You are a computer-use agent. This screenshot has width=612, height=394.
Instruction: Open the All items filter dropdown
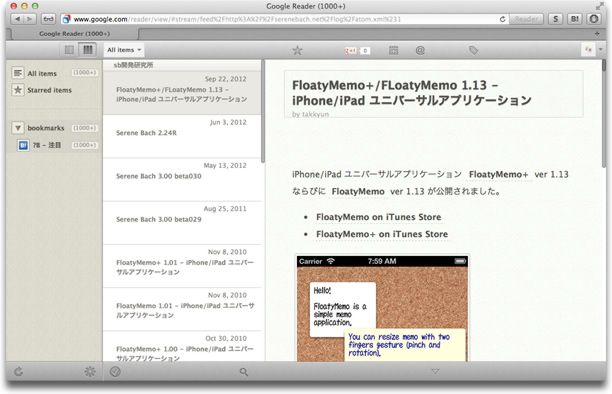[x=124, y=50]
